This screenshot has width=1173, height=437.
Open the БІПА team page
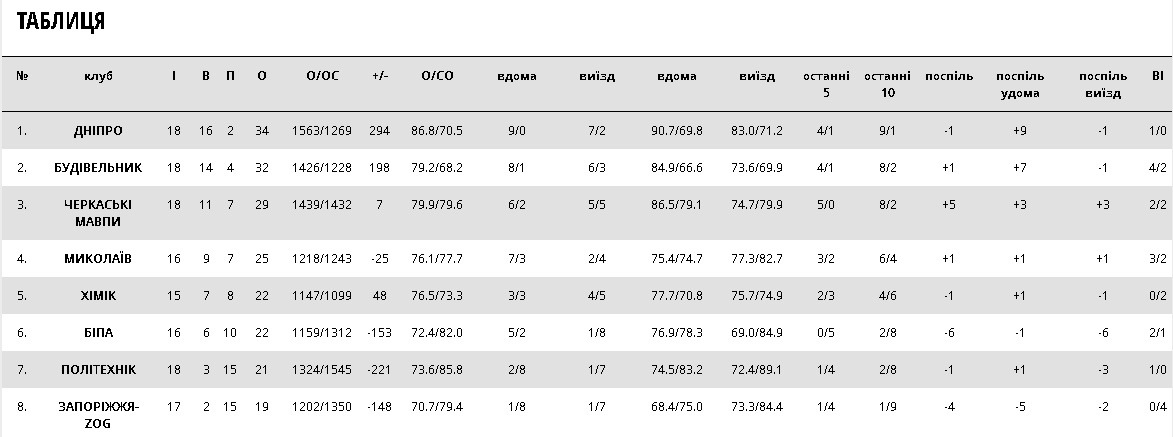[x=98, y=332]
